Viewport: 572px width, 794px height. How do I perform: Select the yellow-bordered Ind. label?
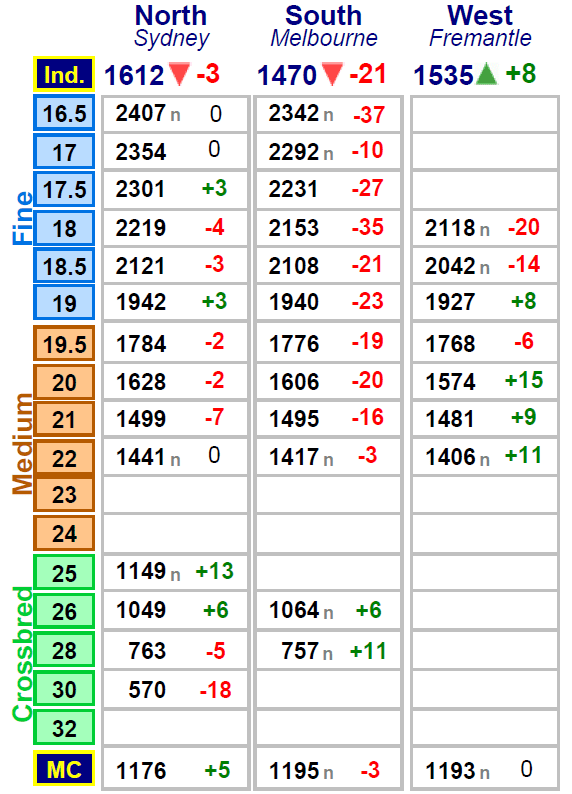point(64,74)
